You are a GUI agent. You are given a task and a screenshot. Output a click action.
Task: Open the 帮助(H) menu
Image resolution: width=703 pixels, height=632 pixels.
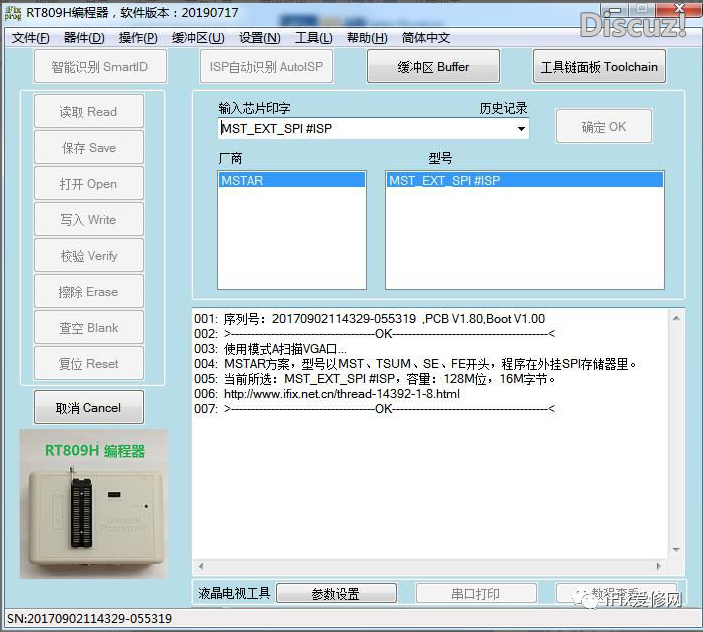coord(367,38)
